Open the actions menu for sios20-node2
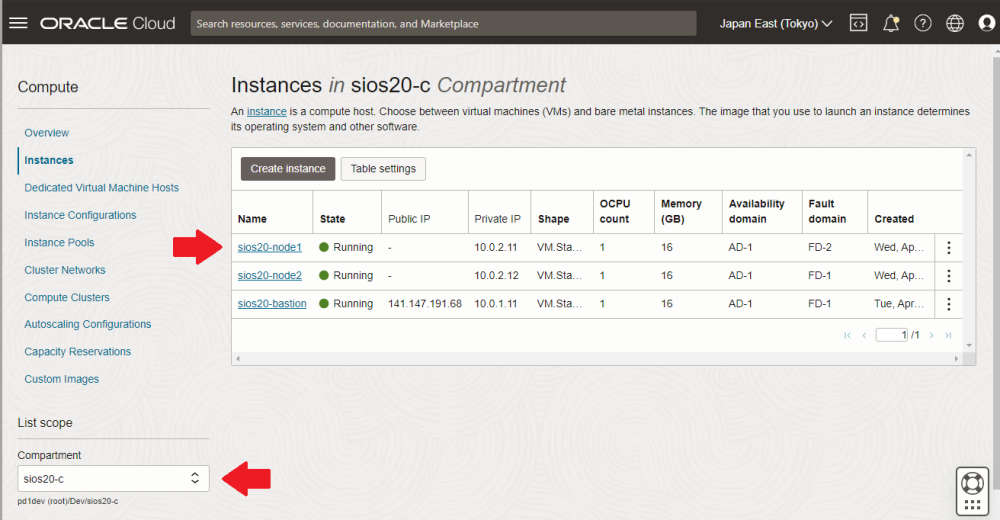This screenshot has height=520, width=1000. 949,276
